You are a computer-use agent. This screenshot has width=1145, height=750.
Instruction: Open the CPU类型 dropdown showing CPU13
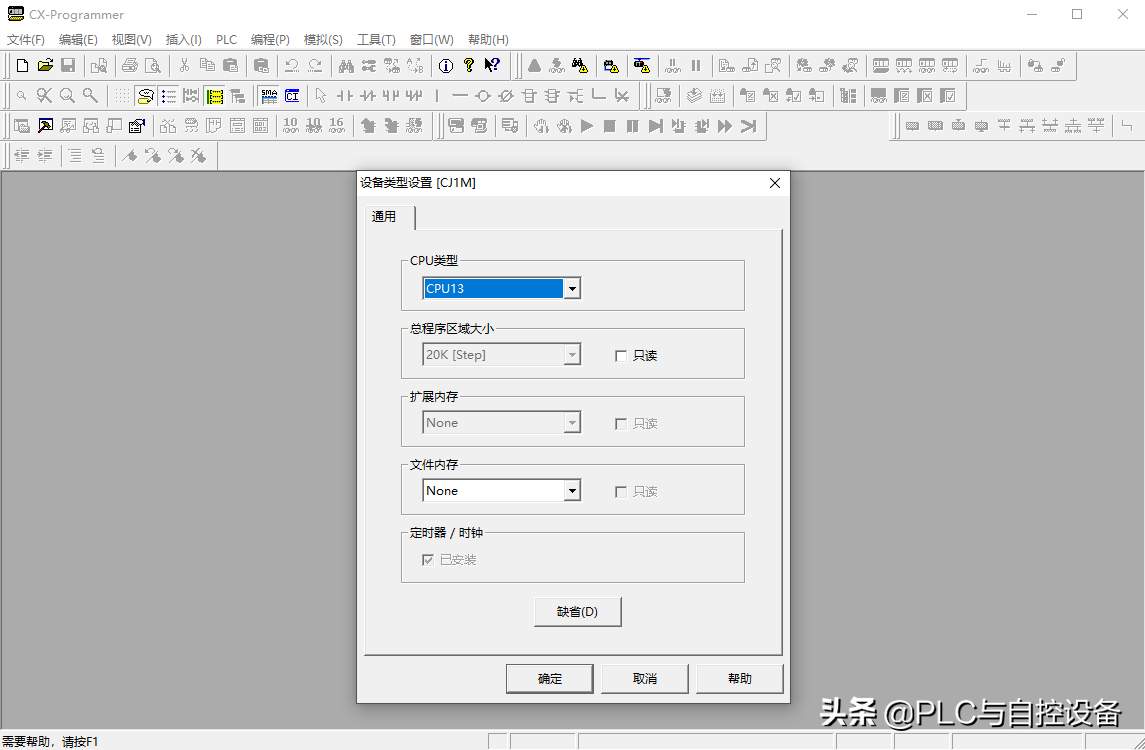click(572, 289)
